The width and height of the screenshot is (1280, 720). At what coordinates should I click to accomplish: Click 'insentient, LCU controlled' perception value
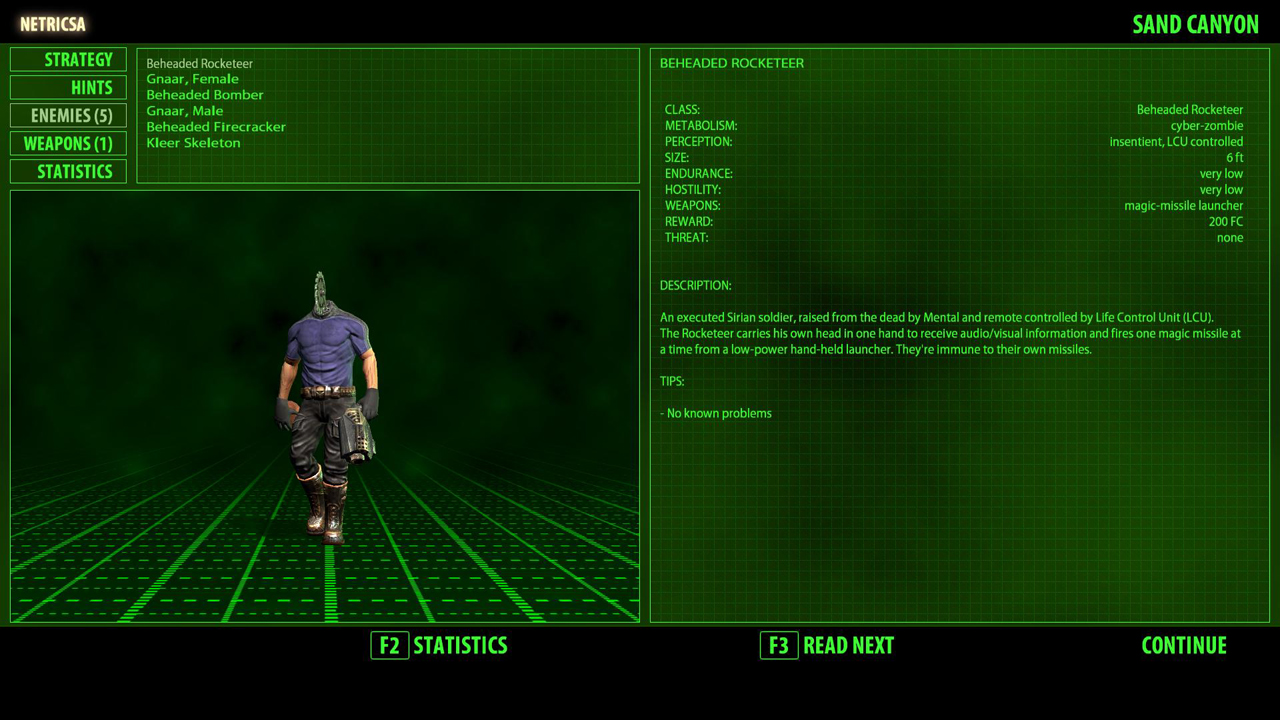[1176, 142]
